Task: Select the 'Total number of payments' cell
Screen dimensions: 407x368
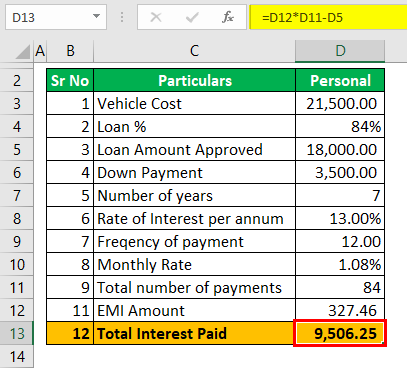Action: (x=195, y=288)
